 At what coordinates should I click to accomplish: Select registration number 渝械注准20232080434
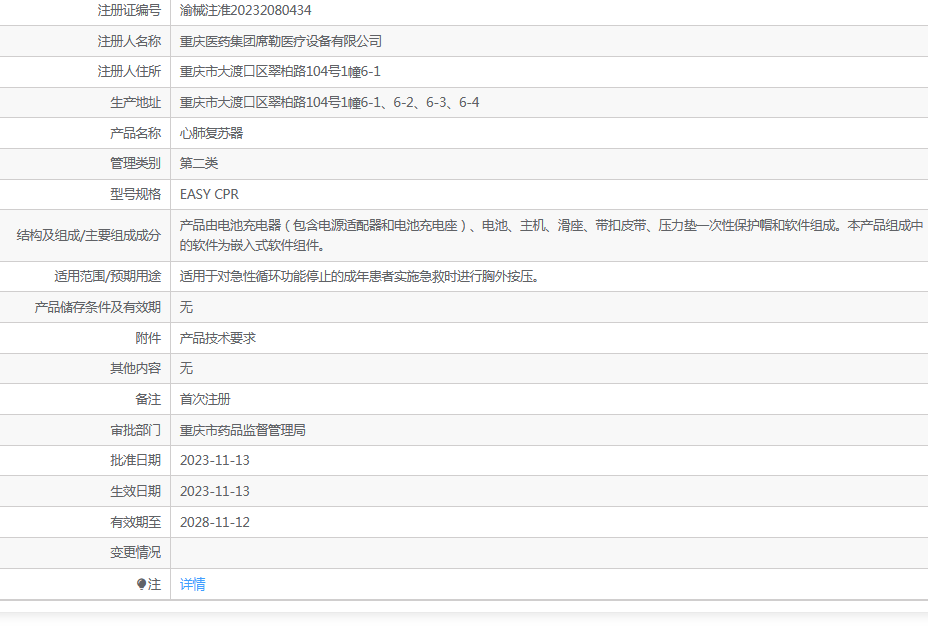coord(246,11)
